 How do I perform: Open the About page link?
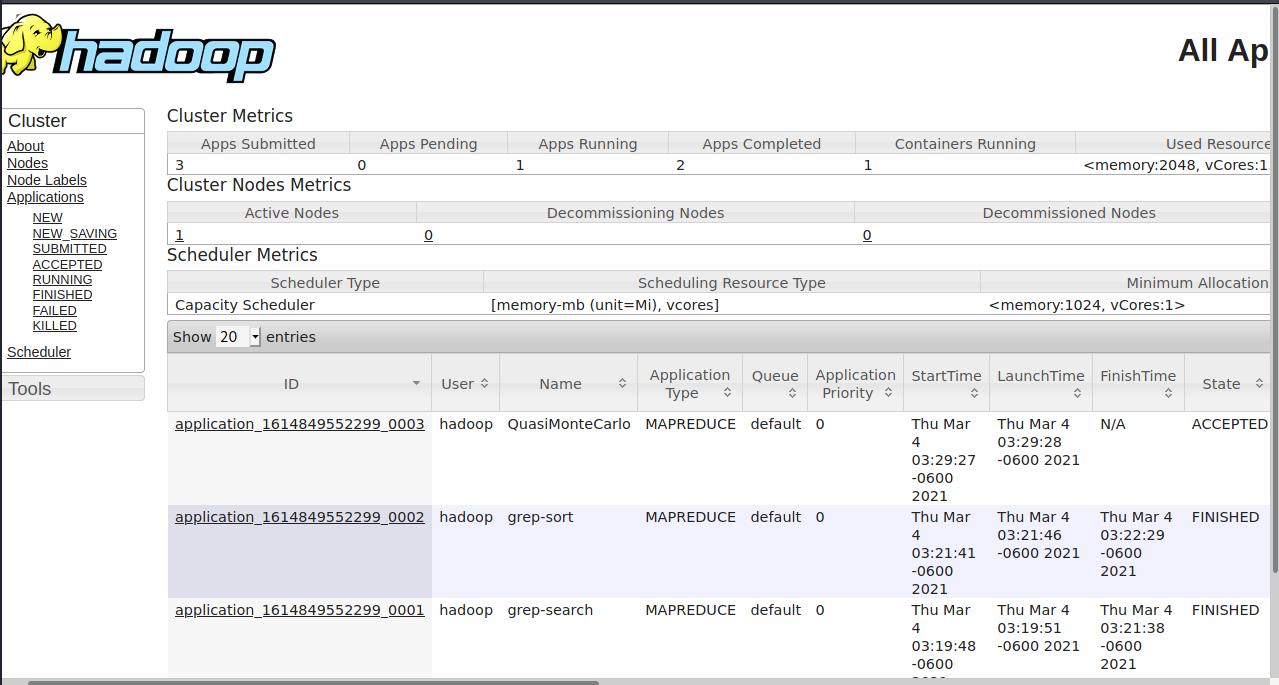click(25, 146)
